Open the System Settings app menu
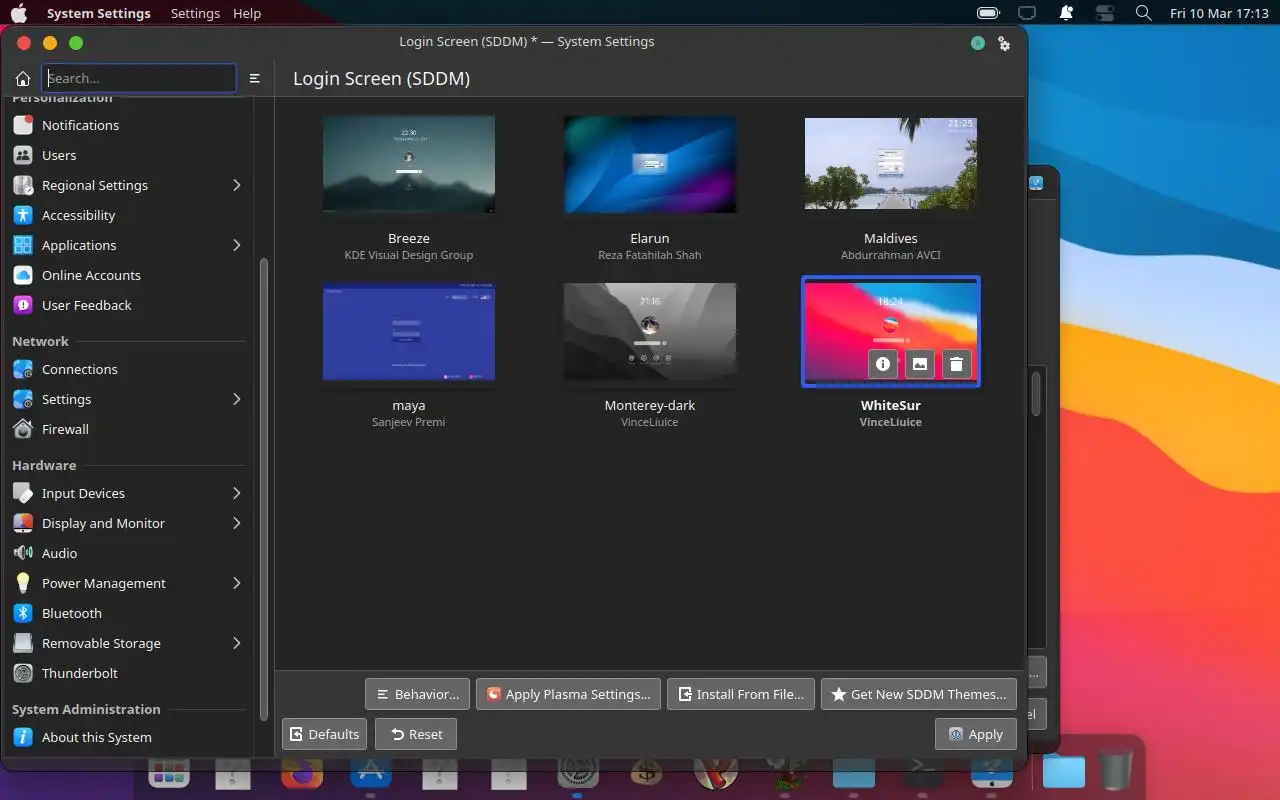The height and width of the screenshot is (800, 1280). tap(99, 13)
